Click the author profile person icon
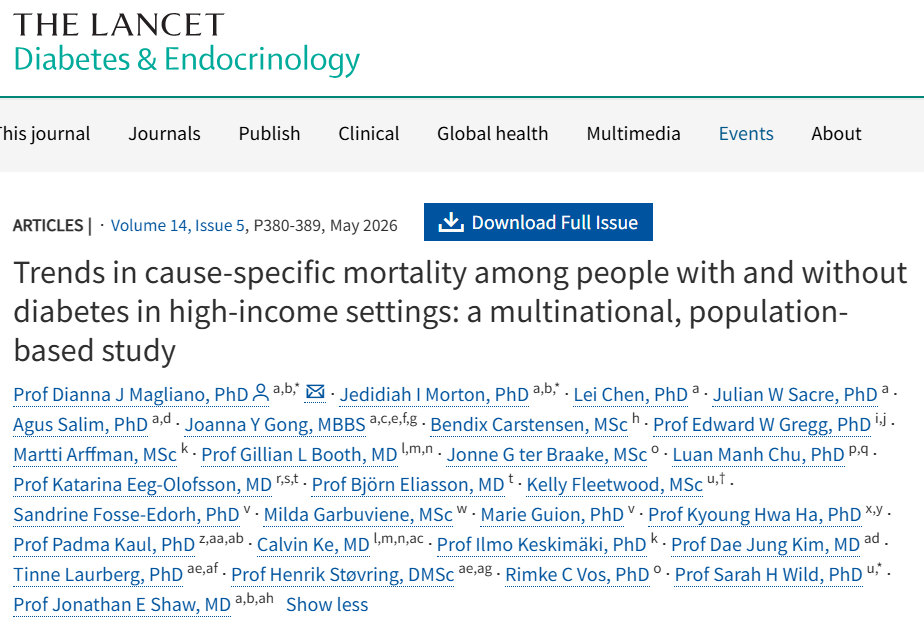This screenshot has height=624, width=924. pos(261,393)
